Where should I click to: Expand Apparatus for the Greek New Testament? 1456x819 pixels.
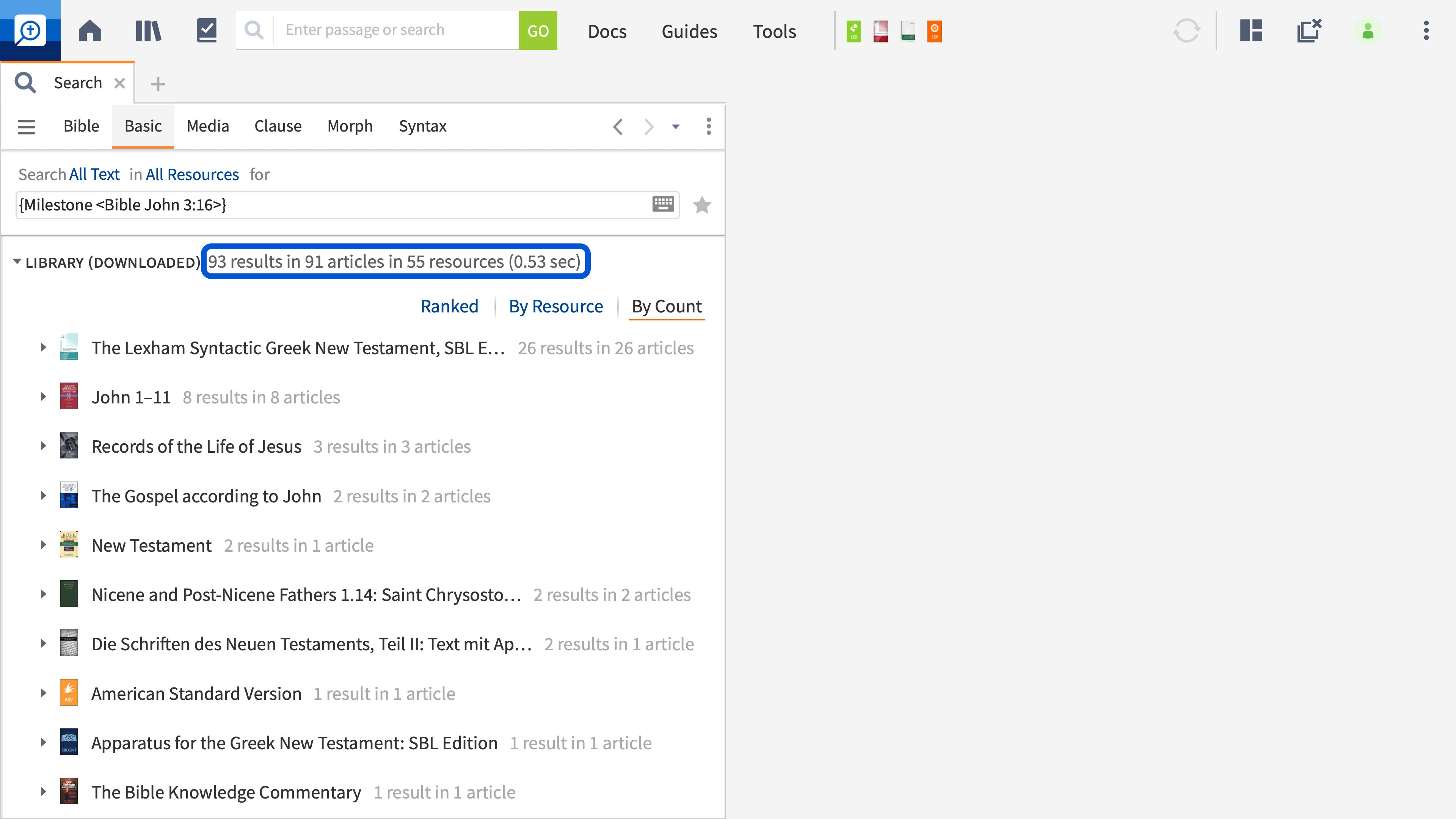click(x=43, y=742)
